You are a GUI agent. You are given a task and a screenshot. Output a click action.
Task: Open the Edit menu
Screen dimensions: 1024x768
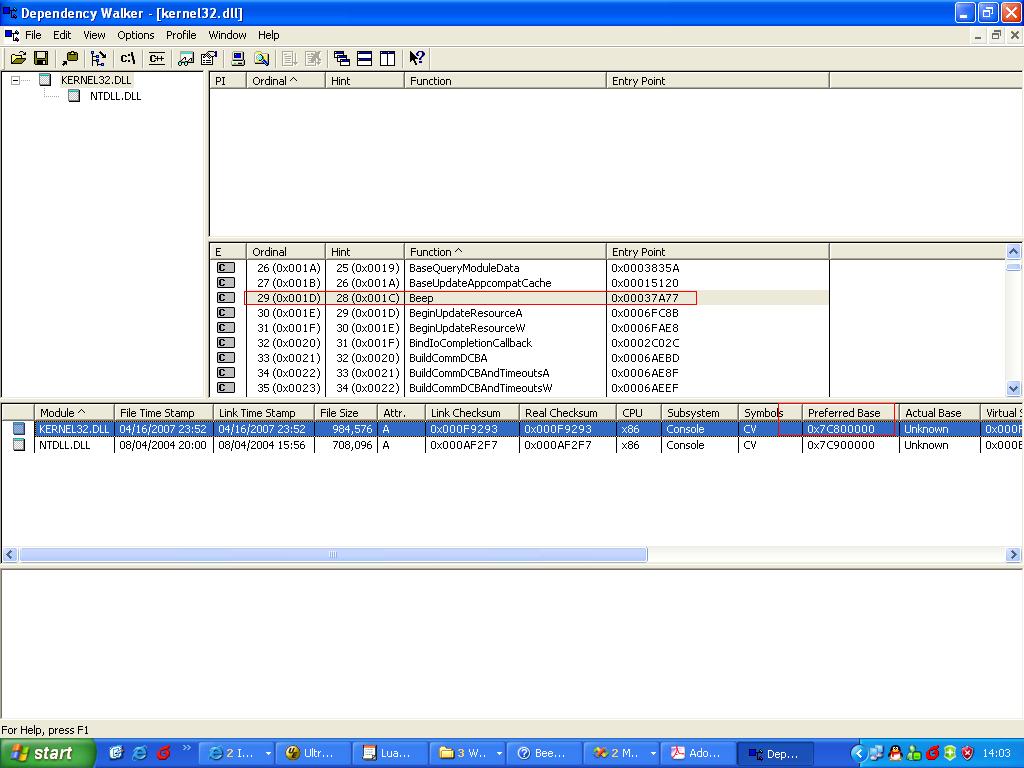pos(62,35)
